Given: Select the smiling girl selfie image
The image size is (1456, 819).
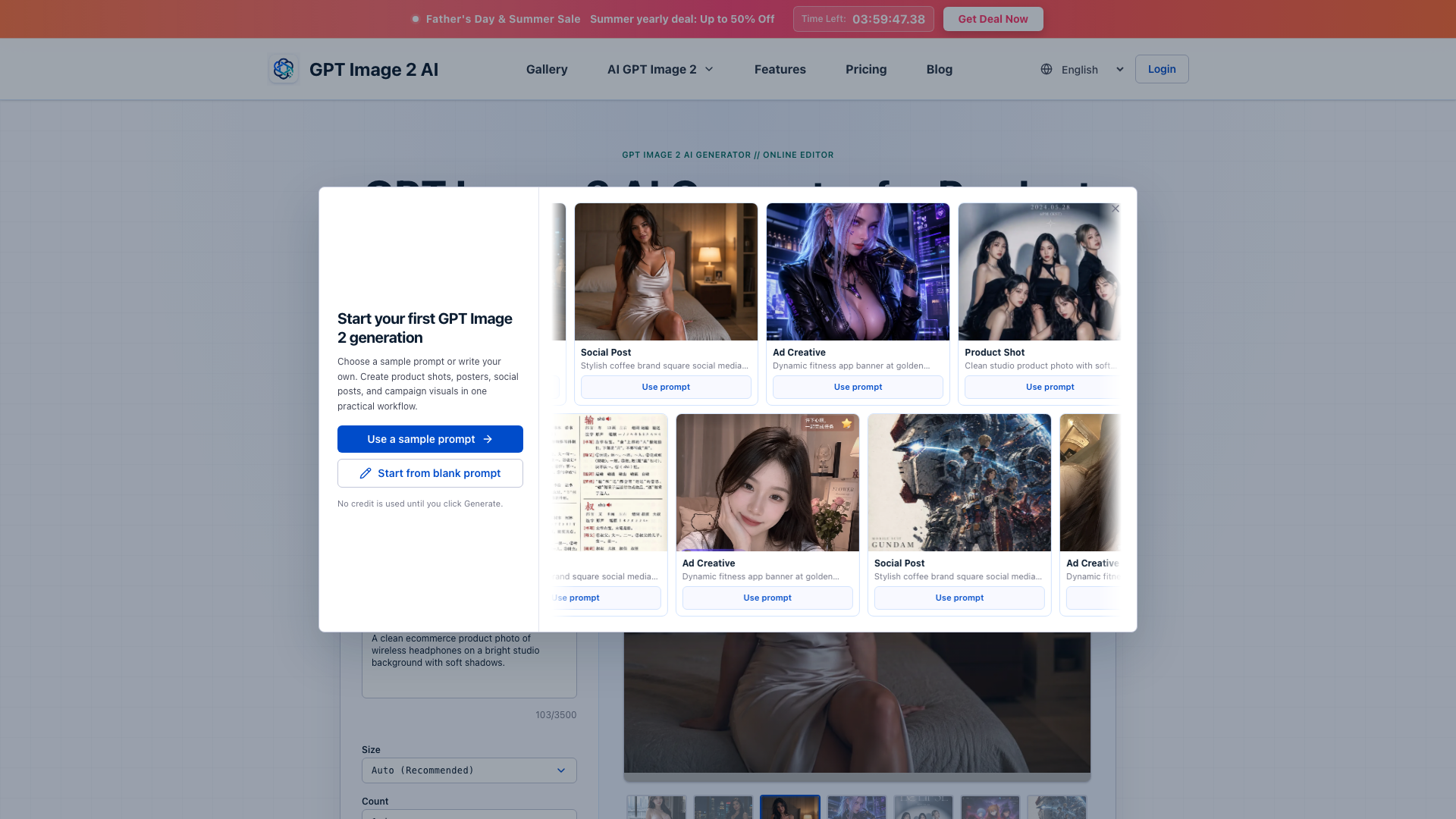Looking at the screenshot, I should pyautogui.click(x=767, y=482).
